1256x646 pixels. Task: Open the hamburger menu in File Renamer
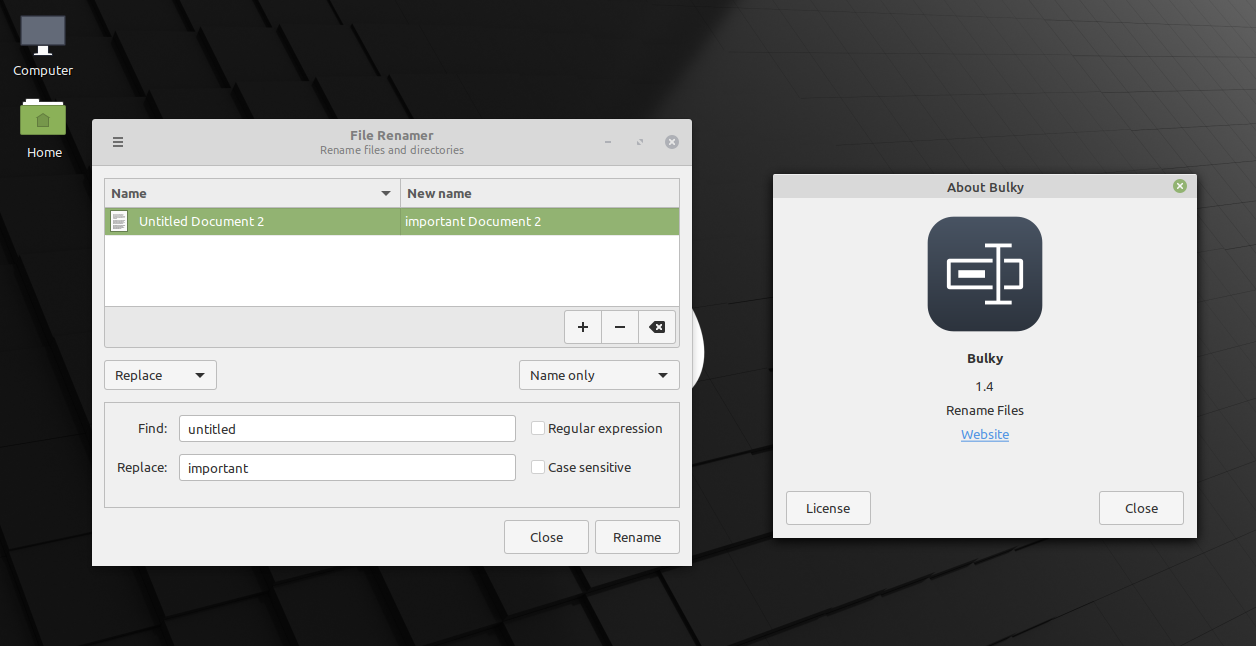(x=118, y=142)
